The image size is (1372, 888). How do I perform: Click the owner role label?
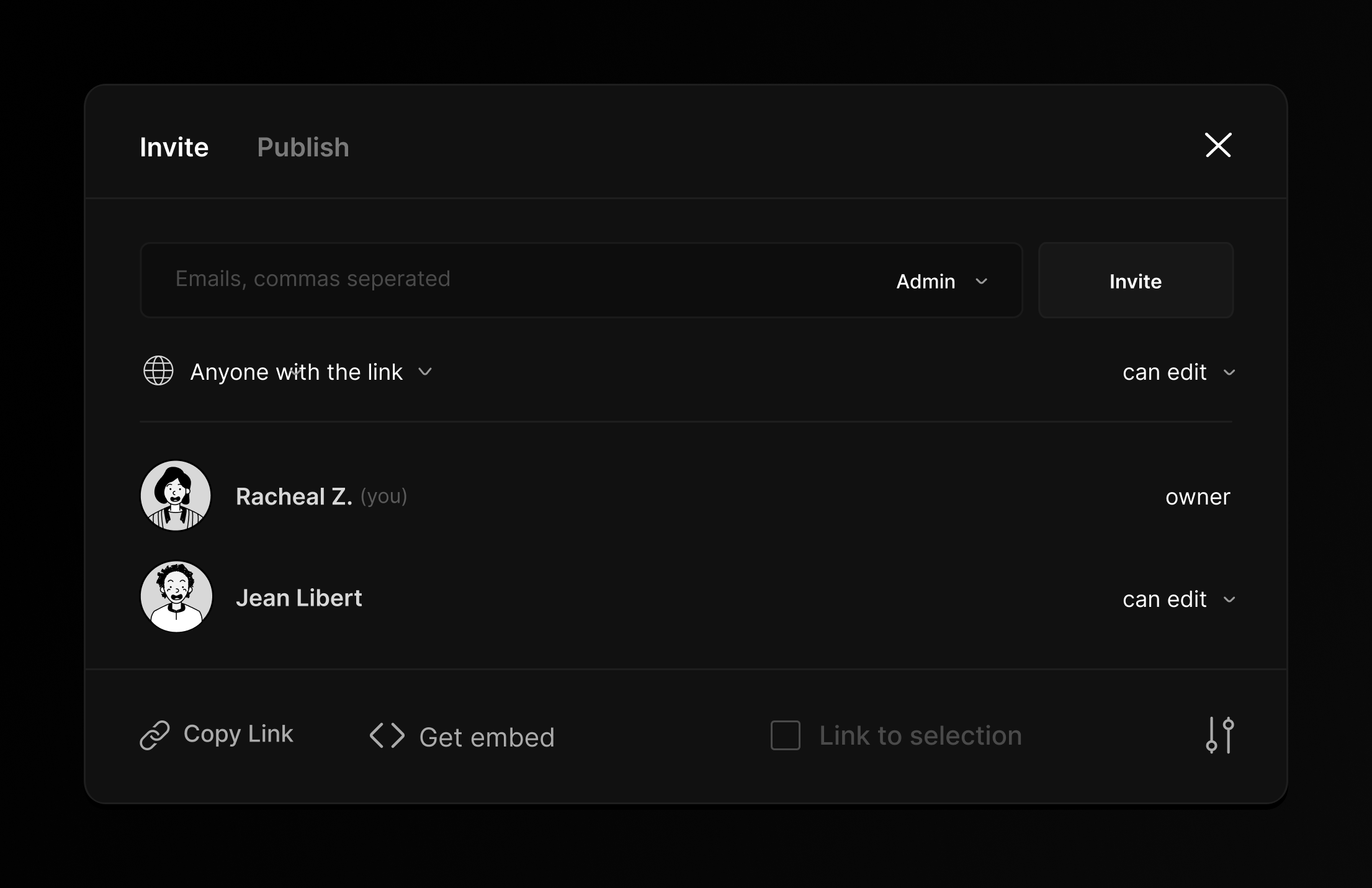tap(1198, 496)
